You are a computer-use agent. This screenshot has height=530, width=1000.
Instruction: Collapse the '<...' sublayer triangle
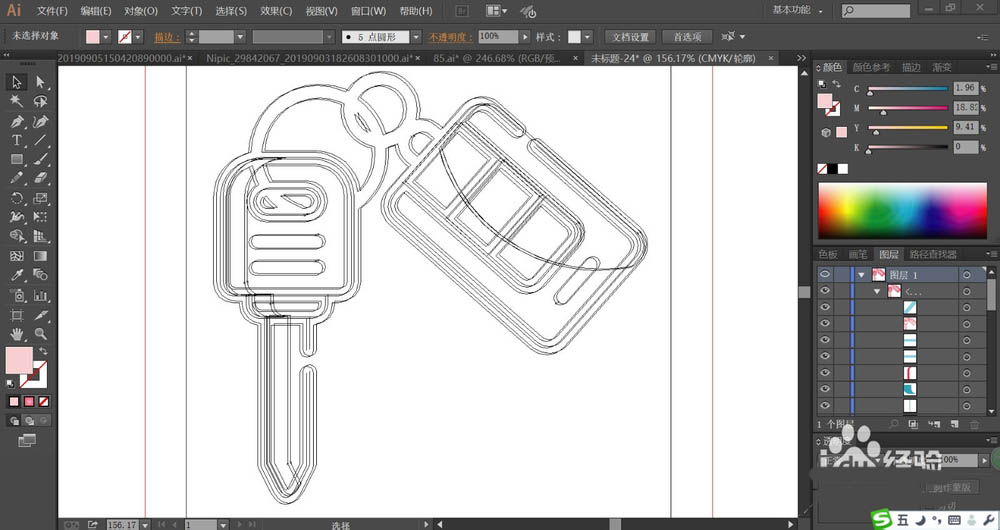[x=877, y=291]
